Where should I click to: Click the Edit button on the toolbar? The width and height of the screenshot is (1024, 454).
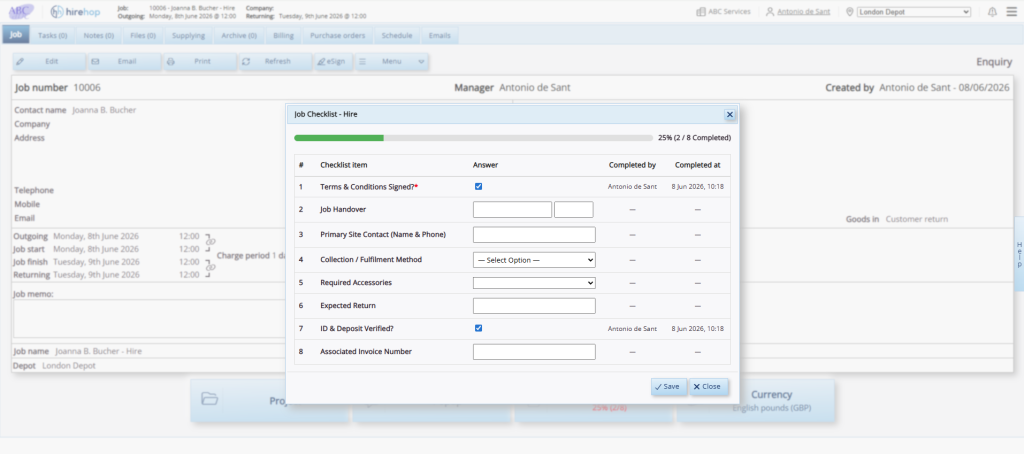(x=49, y=61)
